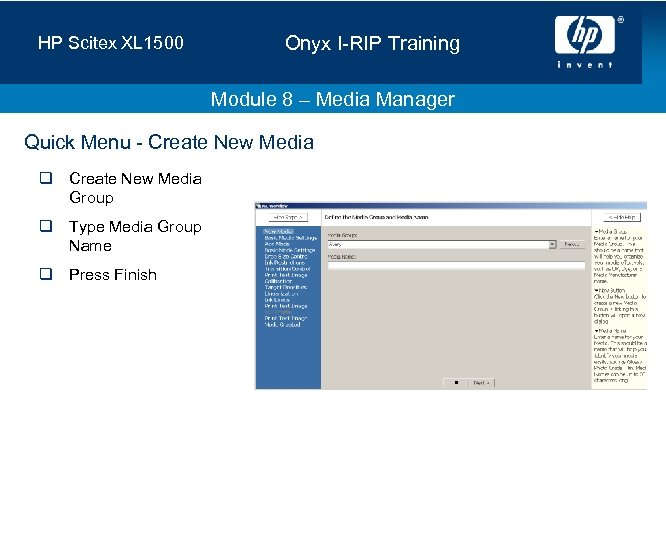Screen dimensions: 666x539
Task: Click the HP Scitex XL1500 header text
Action: click(110, 42)
